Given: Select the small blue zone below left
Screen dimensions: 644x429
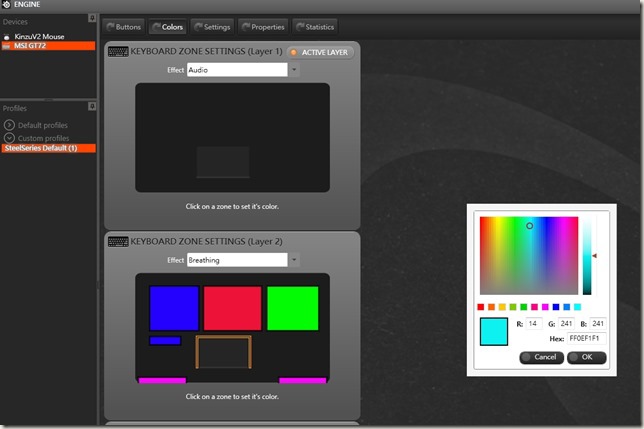Looking at the screenshot, I should coord(165,341).
